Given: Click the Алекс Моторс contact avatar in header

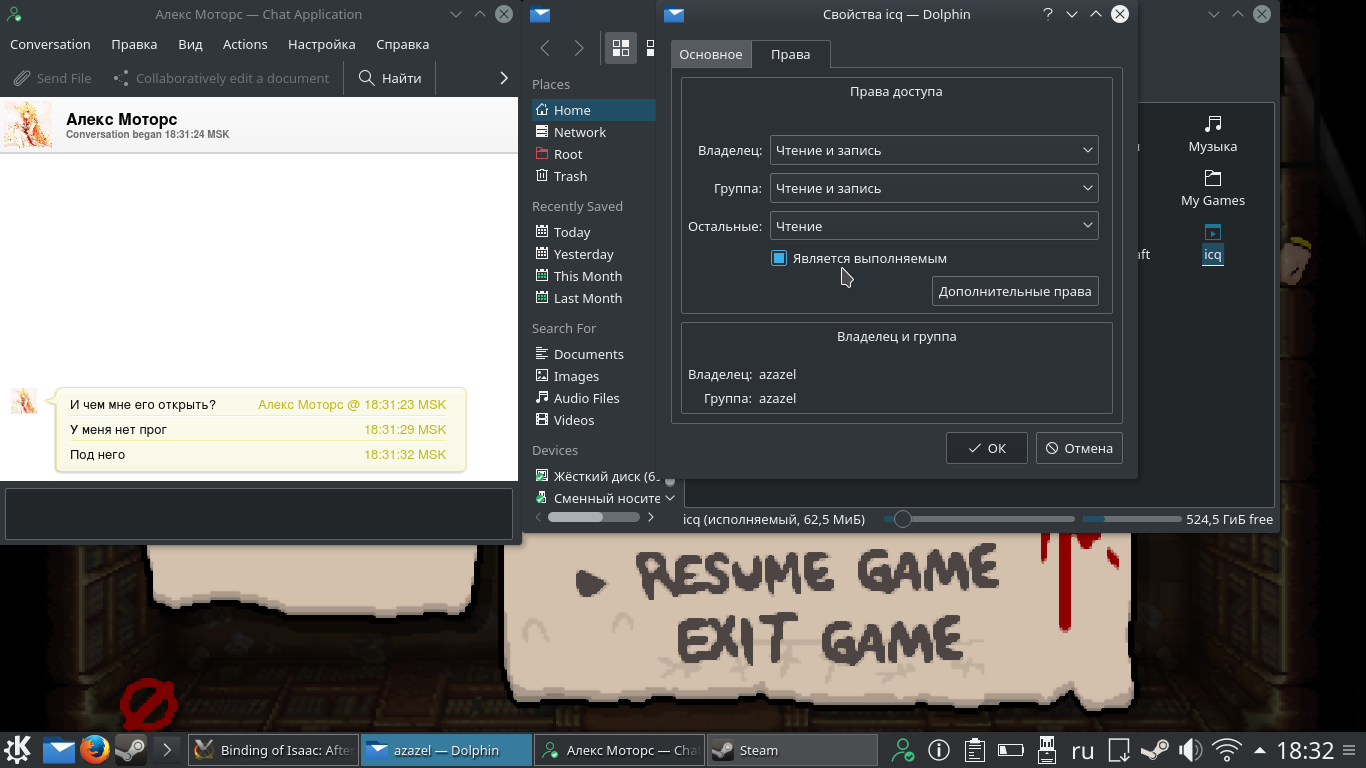Looking at the screenshot, I should (x=28, y=125).
